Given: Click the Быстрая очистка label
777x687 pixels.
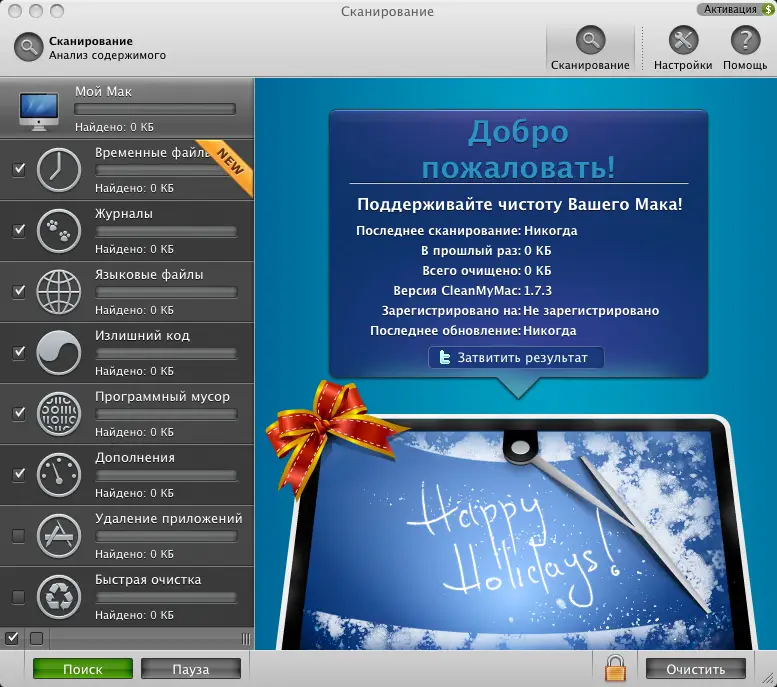Looking at the screenshot, I should point(148,579).
